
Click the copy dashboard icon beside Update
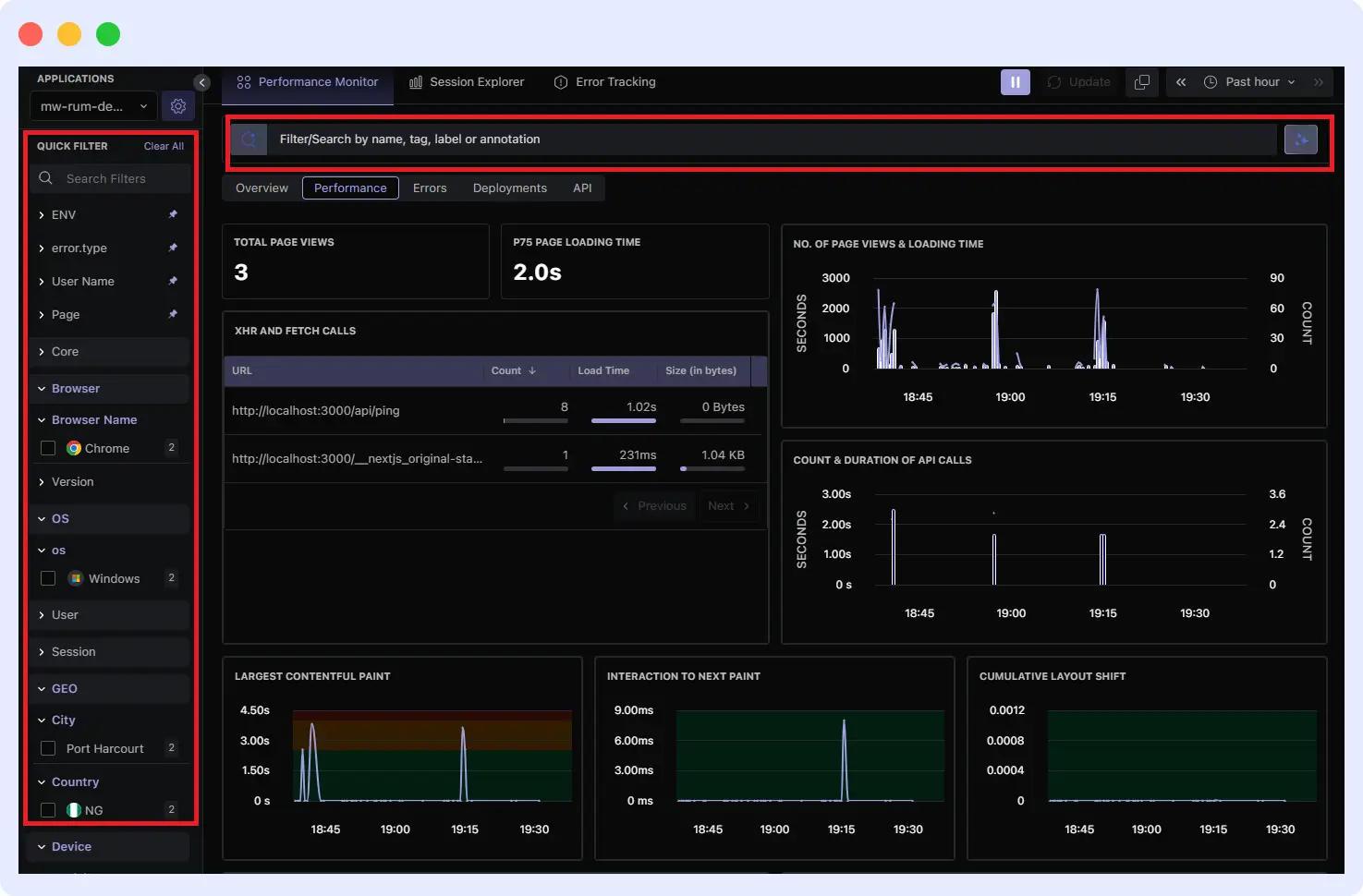click(x=1141, y=82)
